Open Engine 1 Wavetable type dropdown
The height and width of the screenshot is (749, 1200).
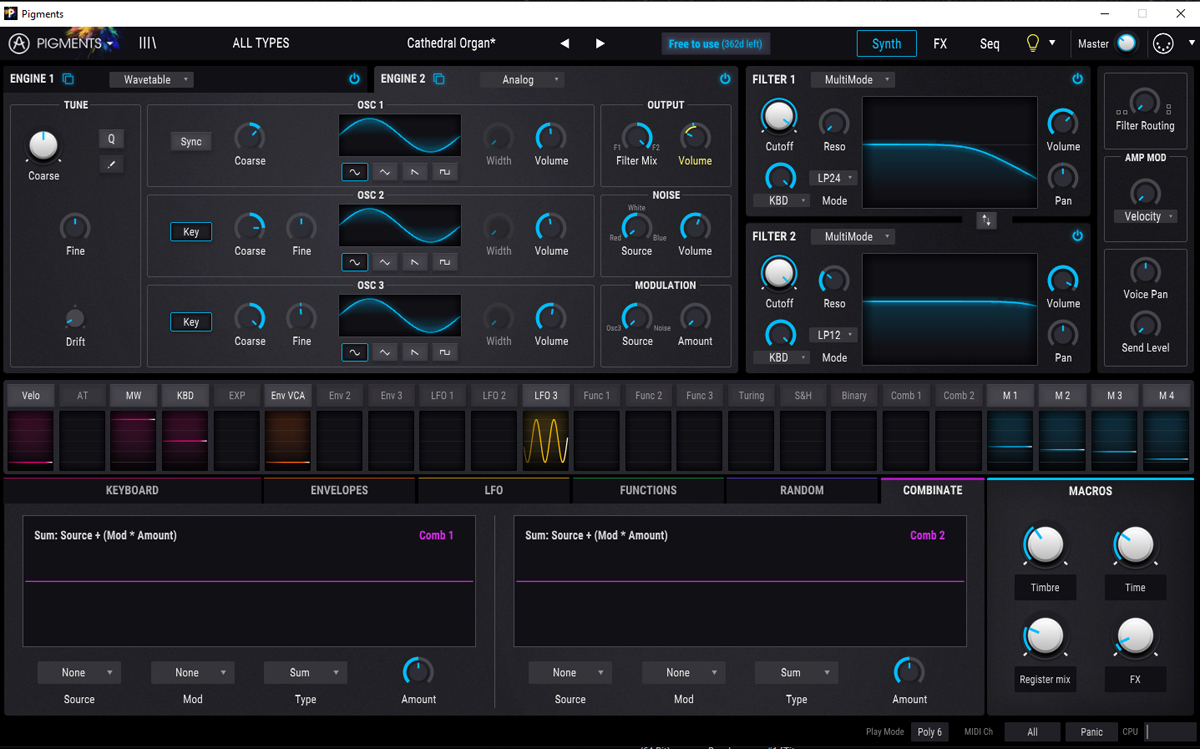(152, 80)
